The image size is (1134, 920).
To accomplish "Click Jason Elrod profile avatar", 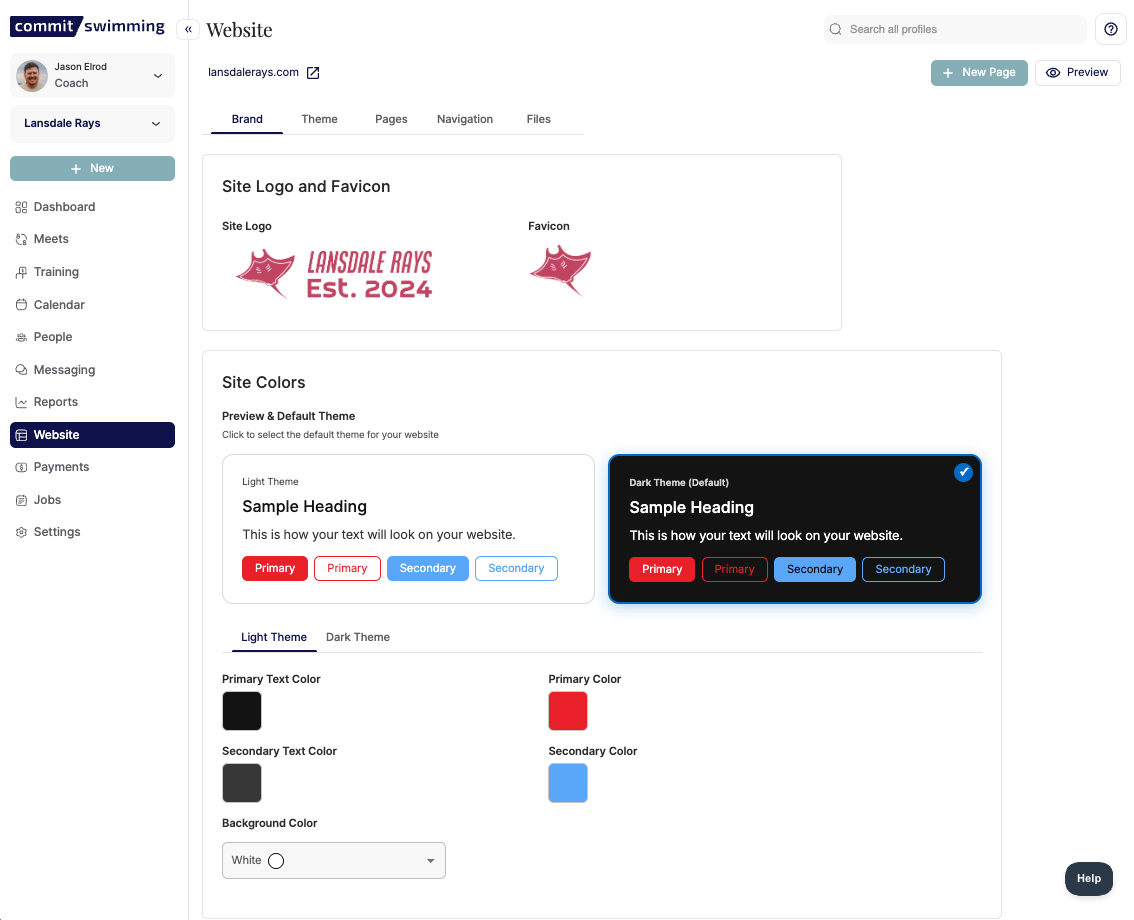I will coord(32,75).
